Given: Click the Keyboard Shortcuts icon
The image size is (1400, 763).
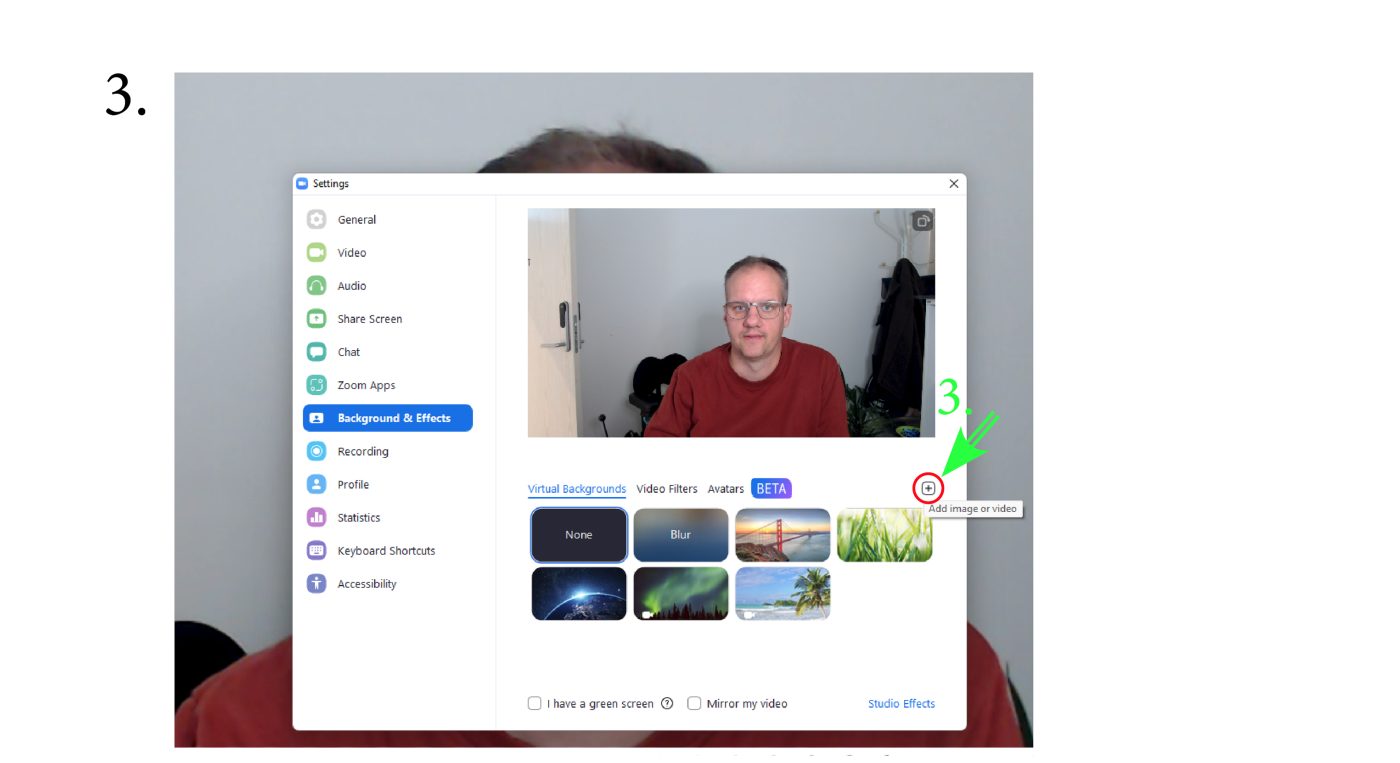Looking at the screenshot, I should point(316,550).
